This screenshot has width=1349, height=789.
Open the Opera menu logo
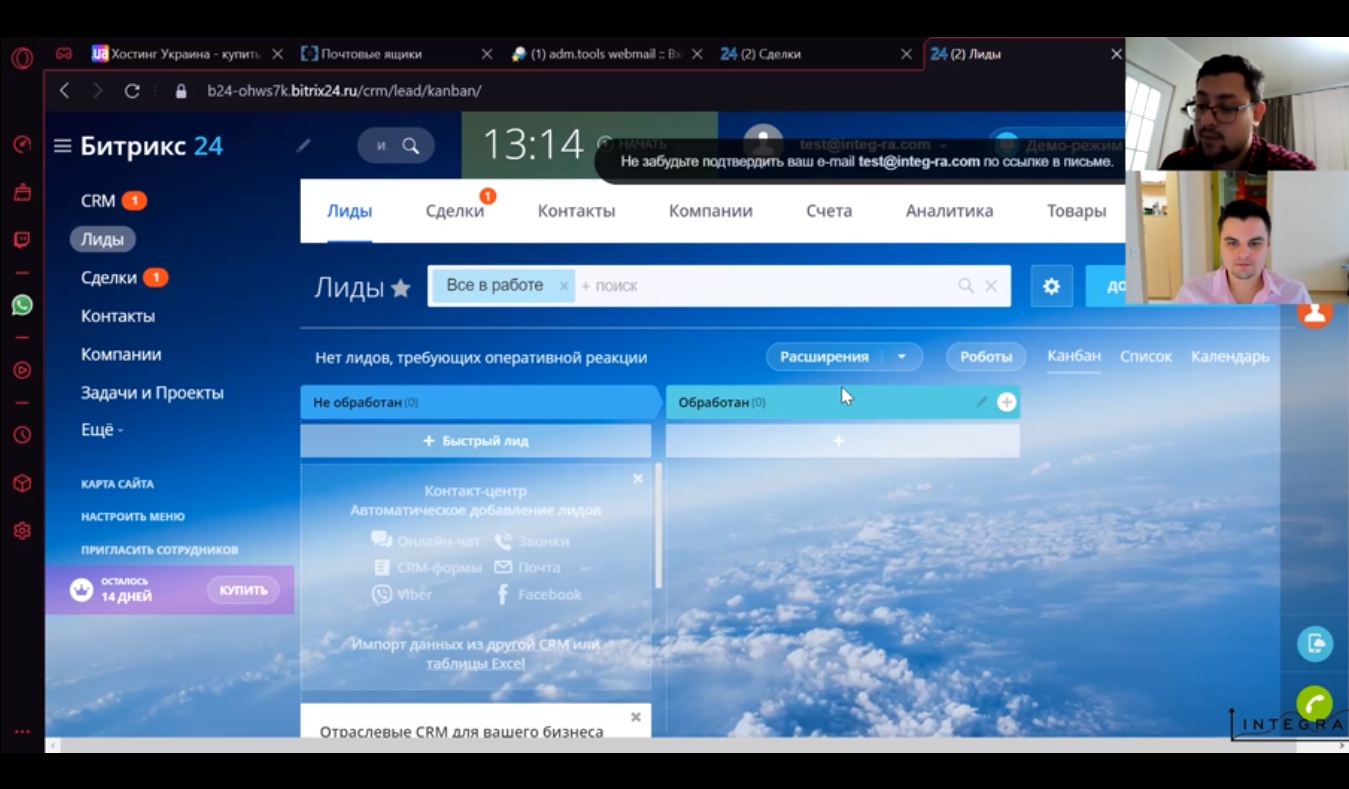pyautogui.click(x=22, y=57)
